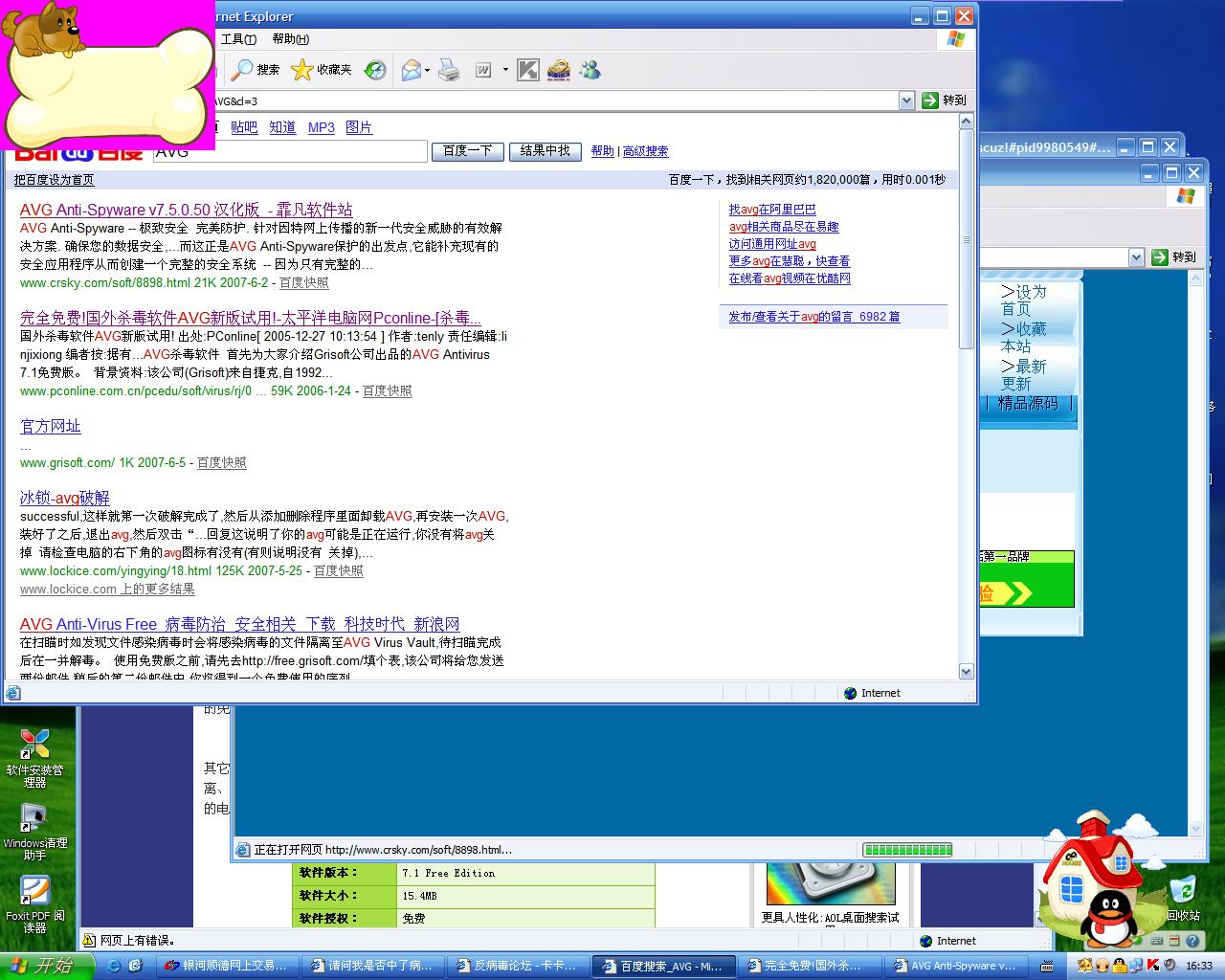Click the 网页上有错误 warning icon in status bar

(89, 941)
